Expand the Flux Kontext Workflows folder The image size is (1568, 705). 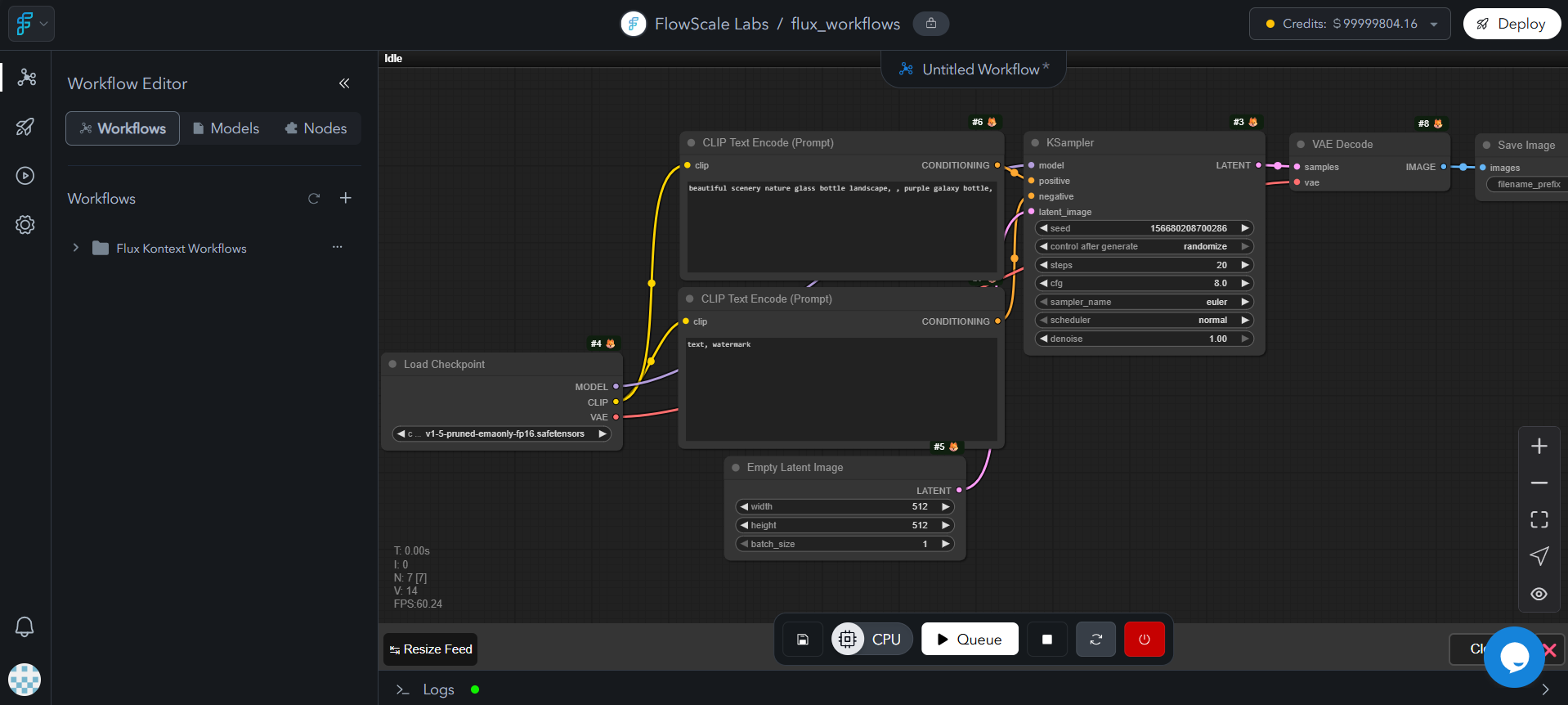[76, 248]
